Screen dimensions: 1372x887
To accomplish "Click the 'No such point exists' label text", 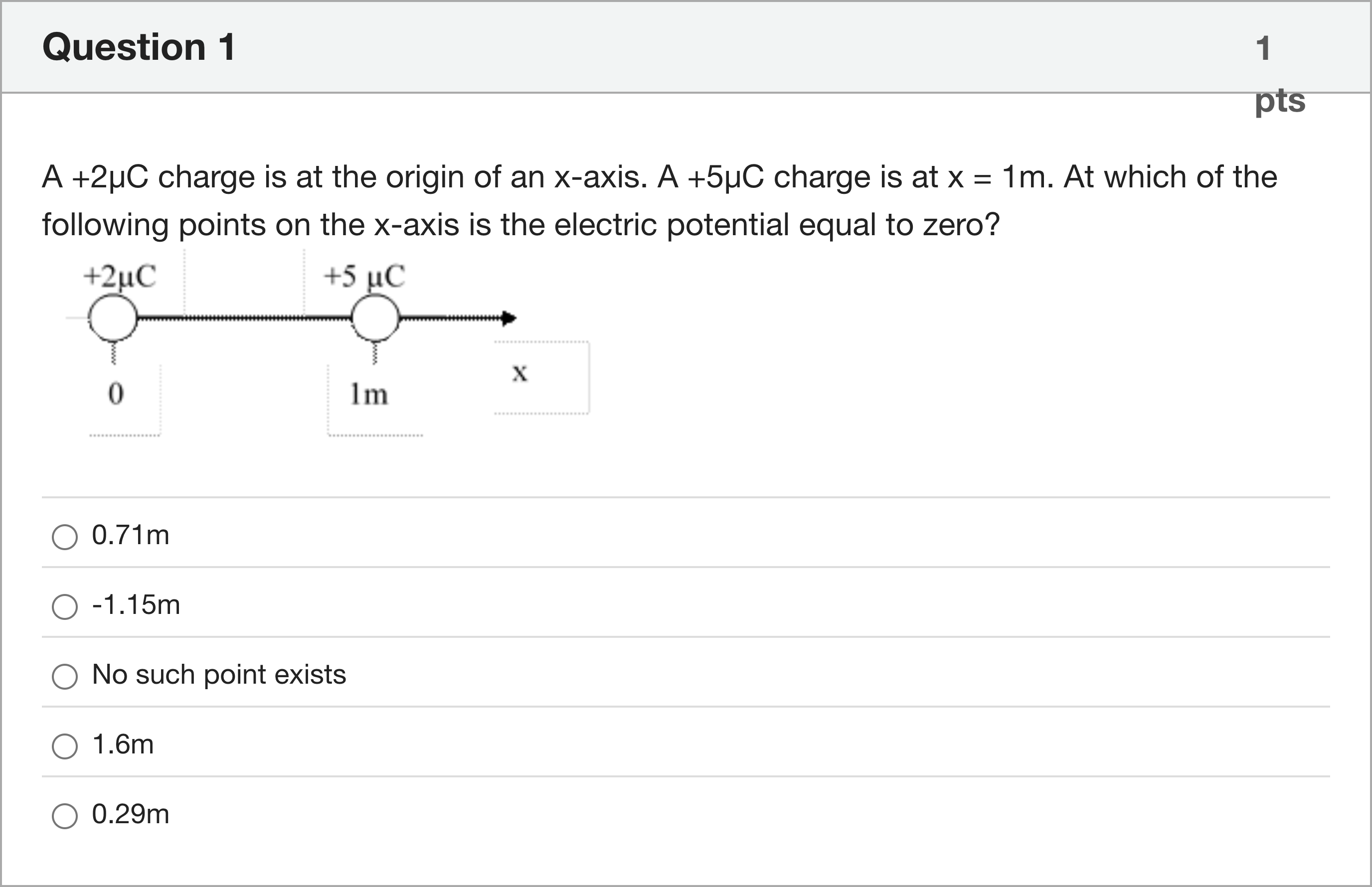I will tap(219, 674).
